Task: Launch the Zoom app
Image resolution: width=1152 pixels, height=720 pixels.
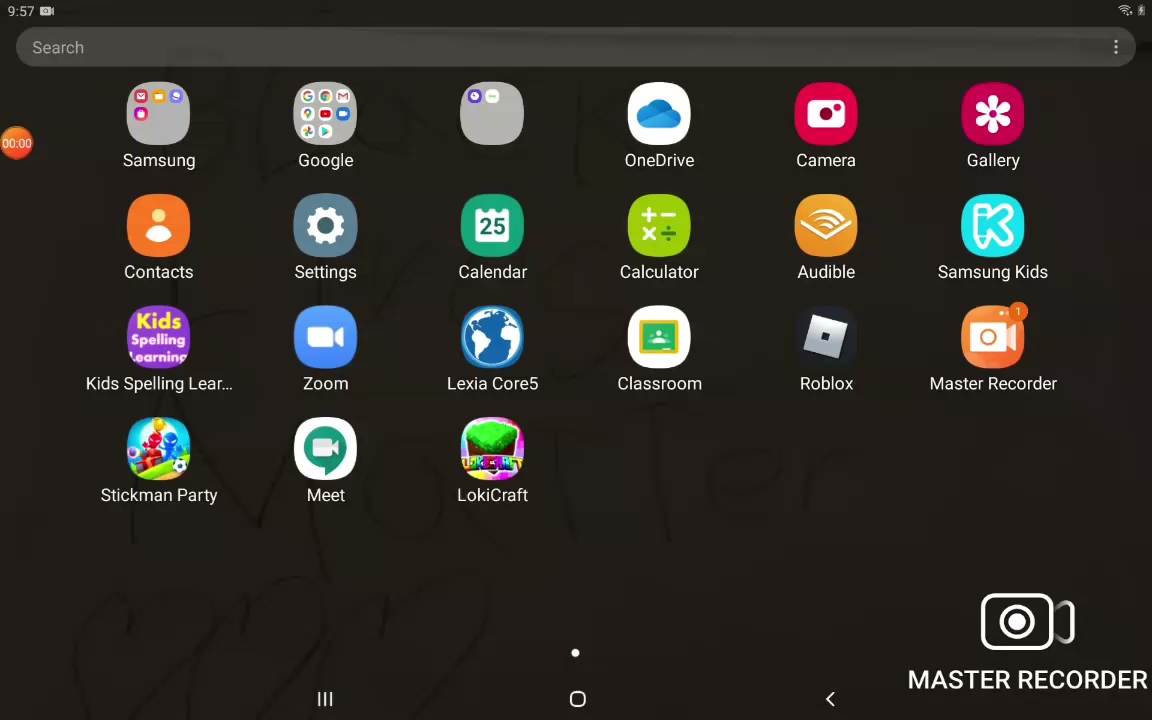Action: pos(325,339)
